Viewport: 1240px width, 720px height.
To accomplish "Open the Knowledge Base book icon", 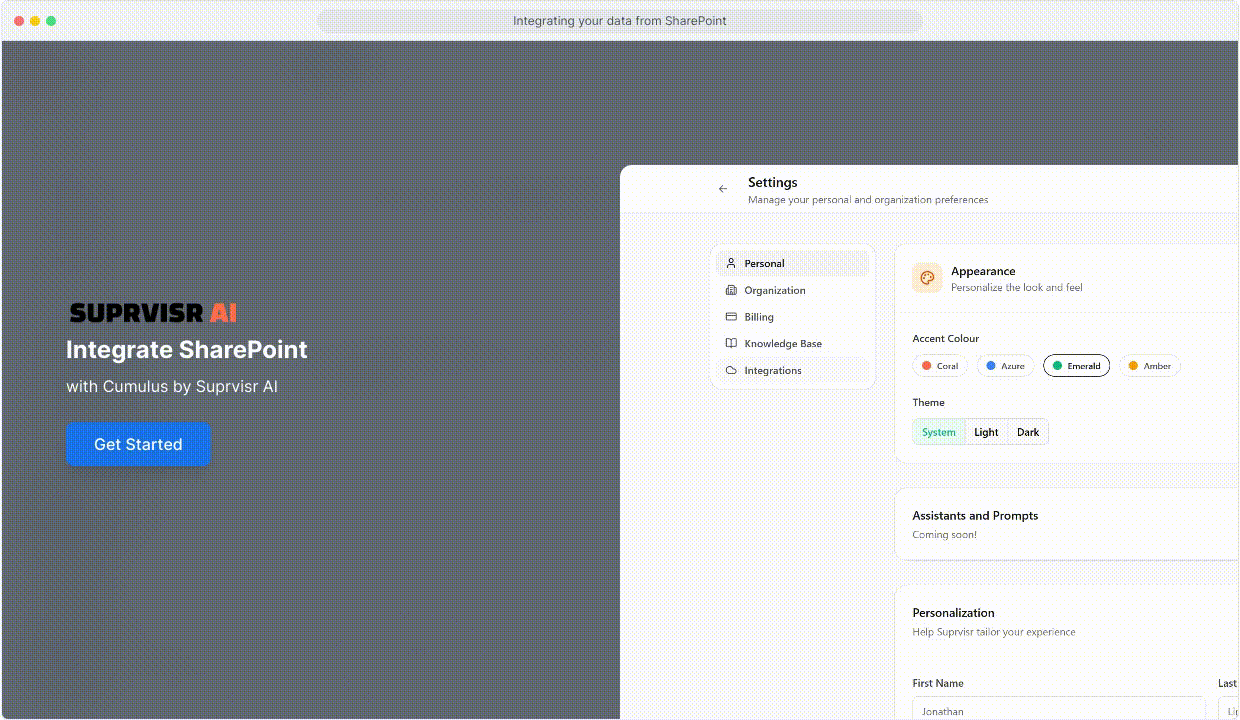I will (731, 343).
